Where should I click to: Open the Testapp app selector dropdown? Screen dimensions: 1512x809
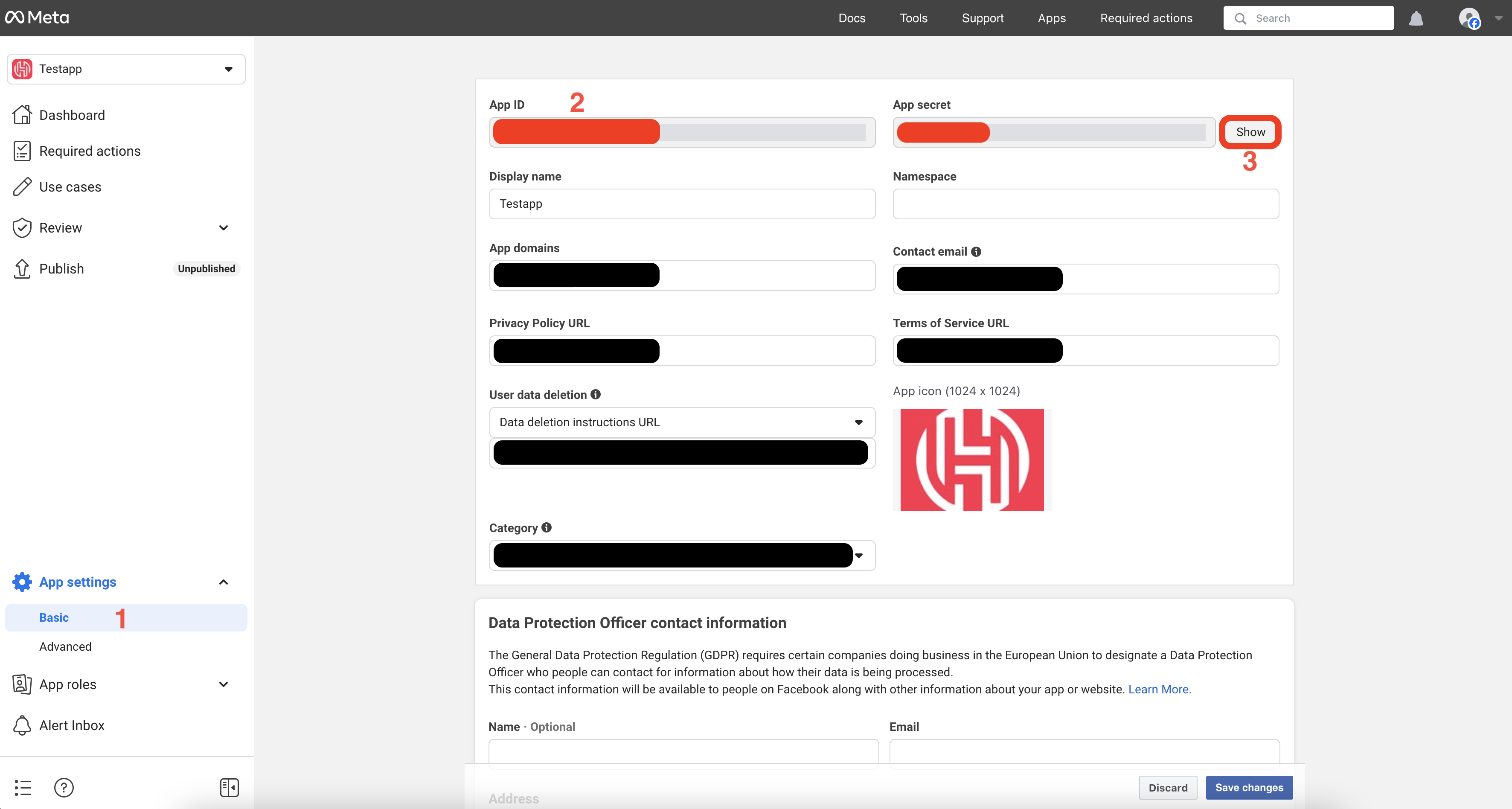pyautogui.click(x=126, y=69)
